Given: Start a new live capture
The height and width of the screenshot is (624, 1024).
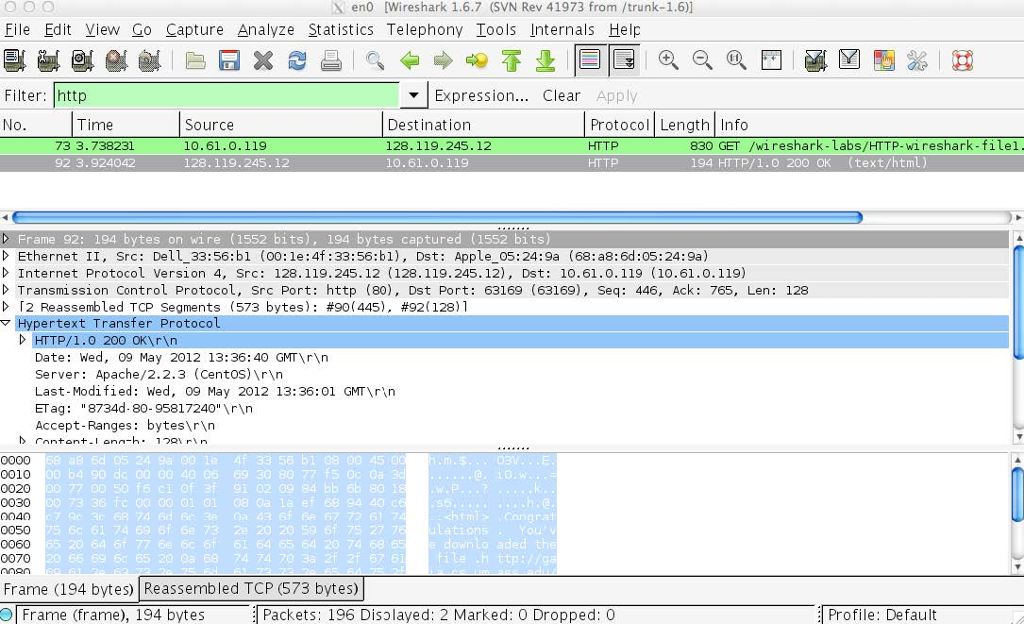Looking at the screenshot, I should point(81,60).
